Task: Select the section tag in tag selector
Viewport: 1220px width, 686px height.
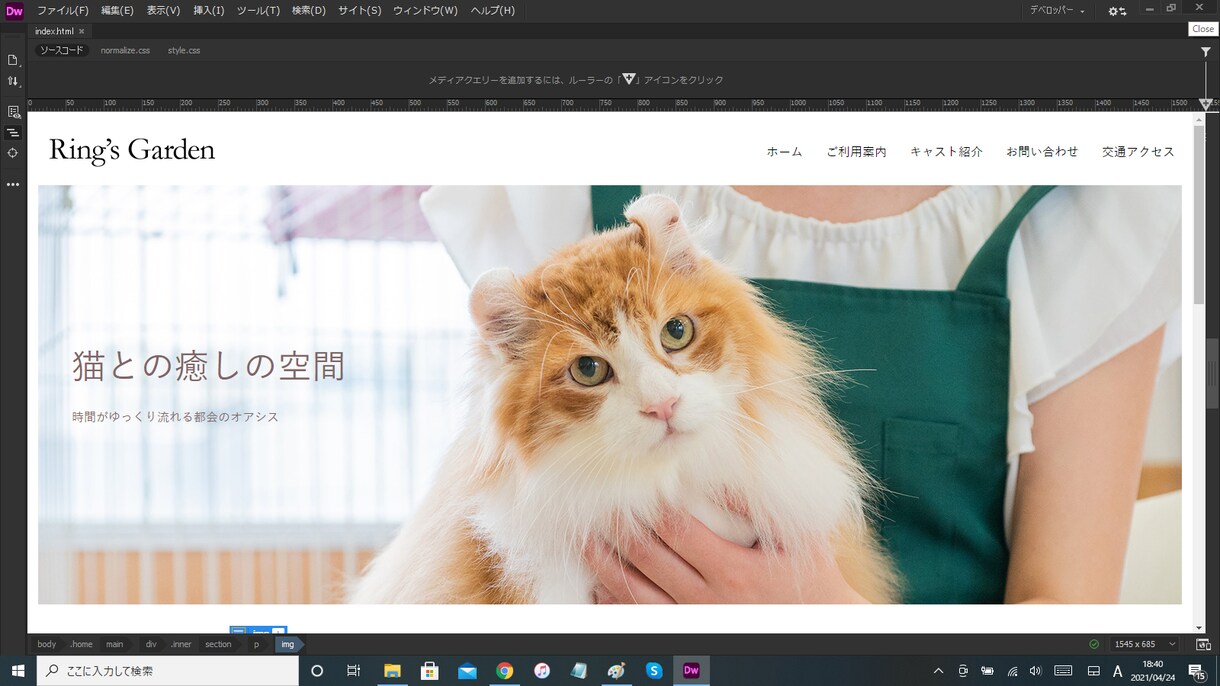Action: pos(218,645)
